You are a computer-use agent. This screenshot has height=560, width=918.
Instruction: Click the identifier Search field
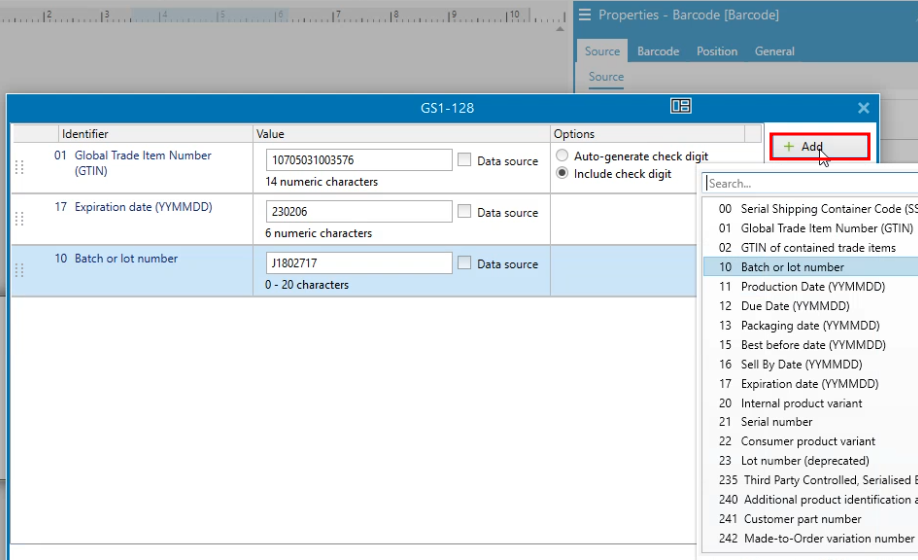tap(810, 183)
